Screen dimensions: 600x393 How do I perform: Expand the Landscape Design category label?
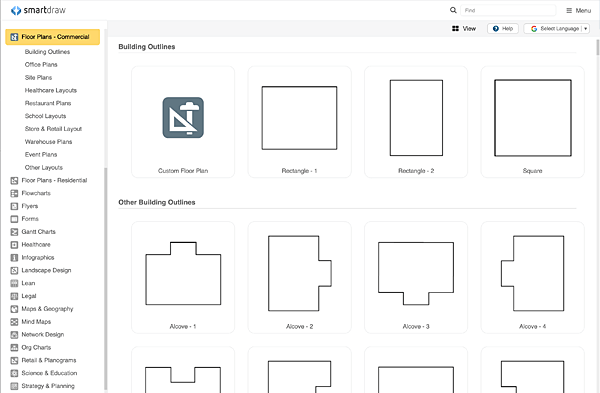46,270
